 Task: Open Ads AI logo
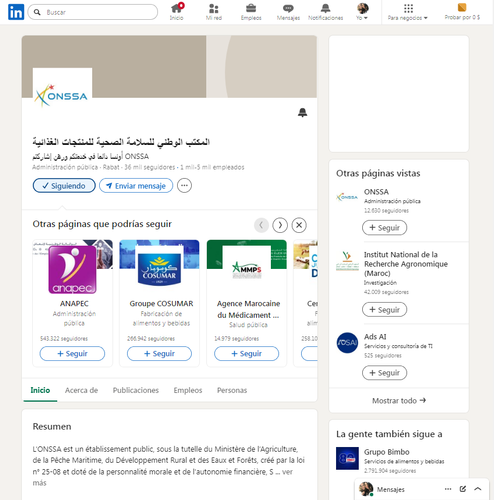click(347, 343)
